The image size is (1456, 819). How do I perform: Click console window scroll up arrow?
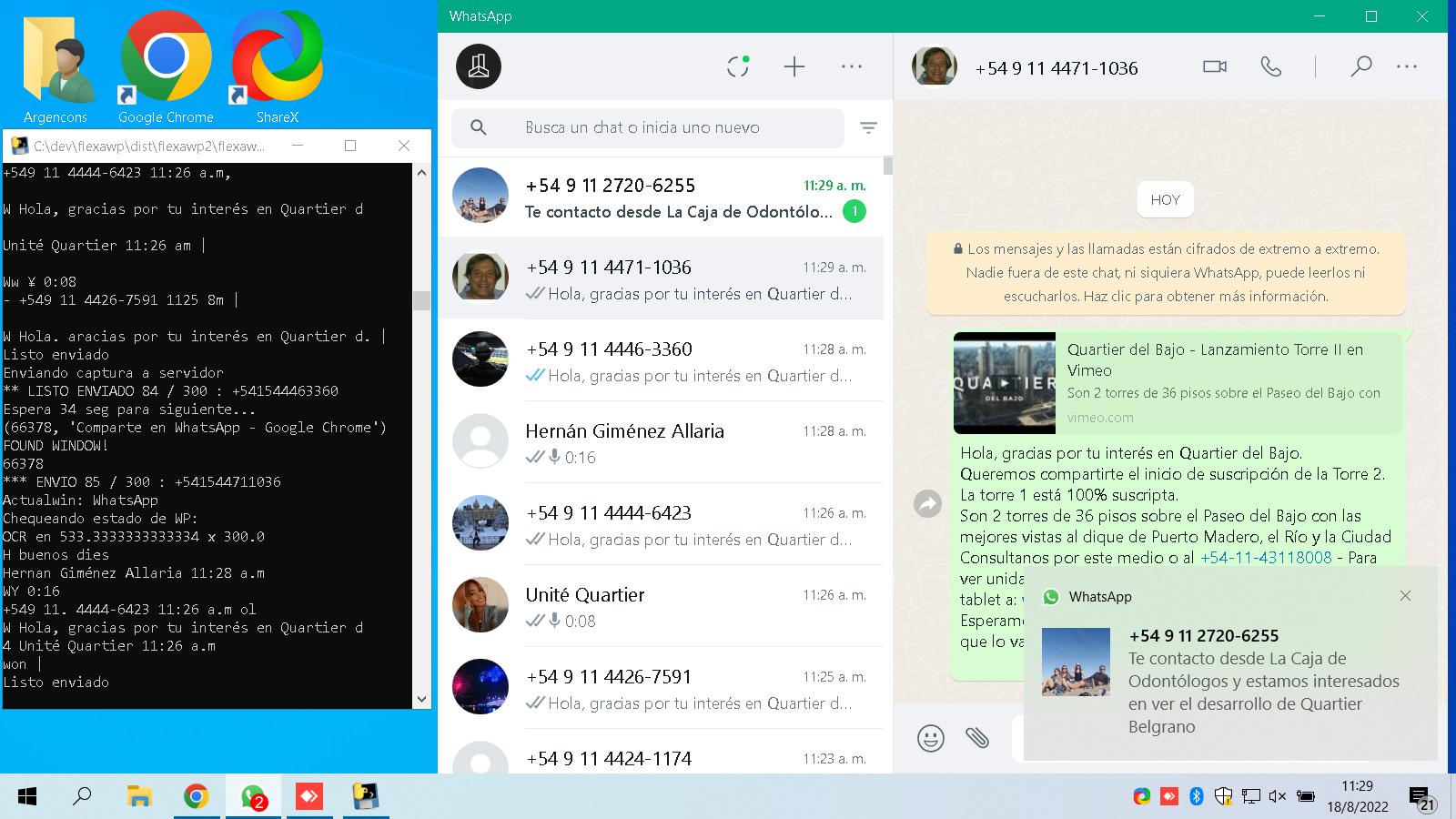421,172
